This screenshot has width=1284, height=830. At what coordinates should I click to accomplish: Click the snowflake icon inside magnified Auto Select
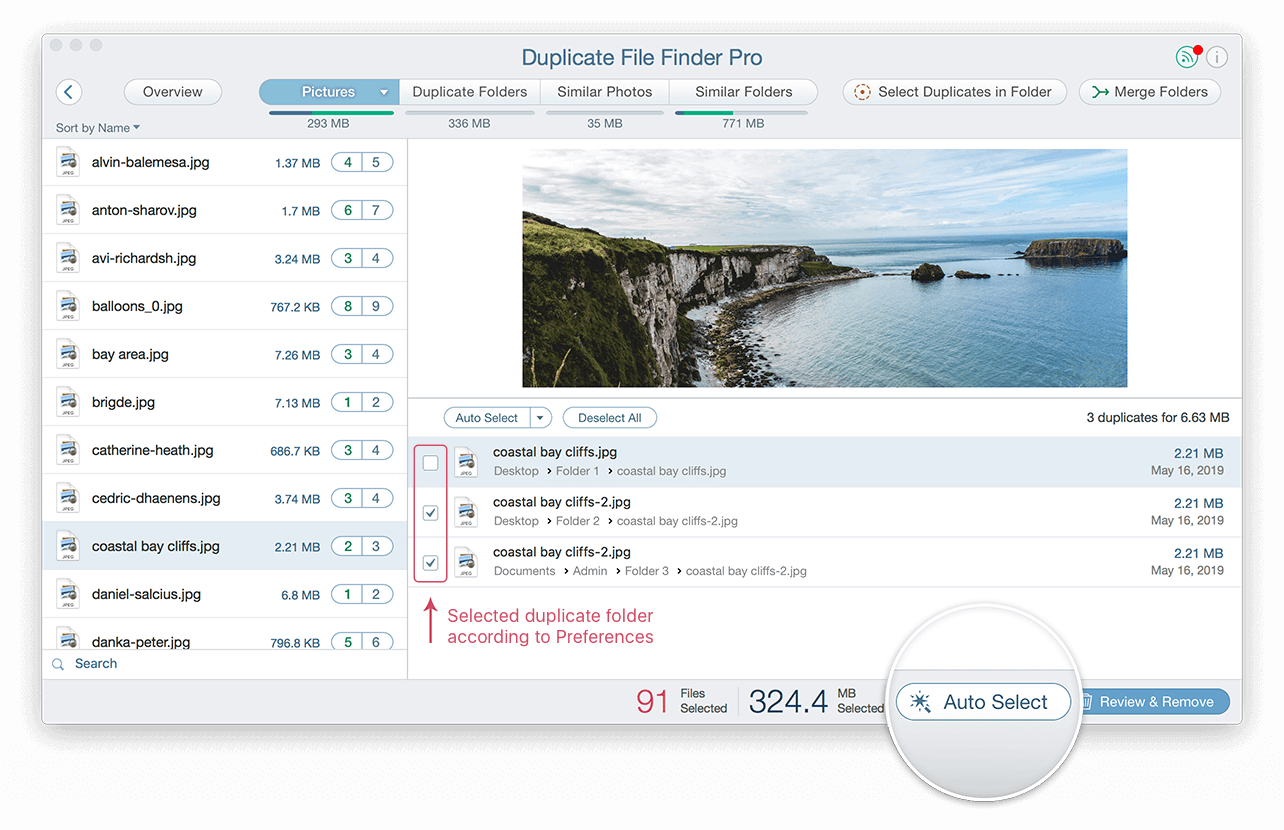[921, 701]
